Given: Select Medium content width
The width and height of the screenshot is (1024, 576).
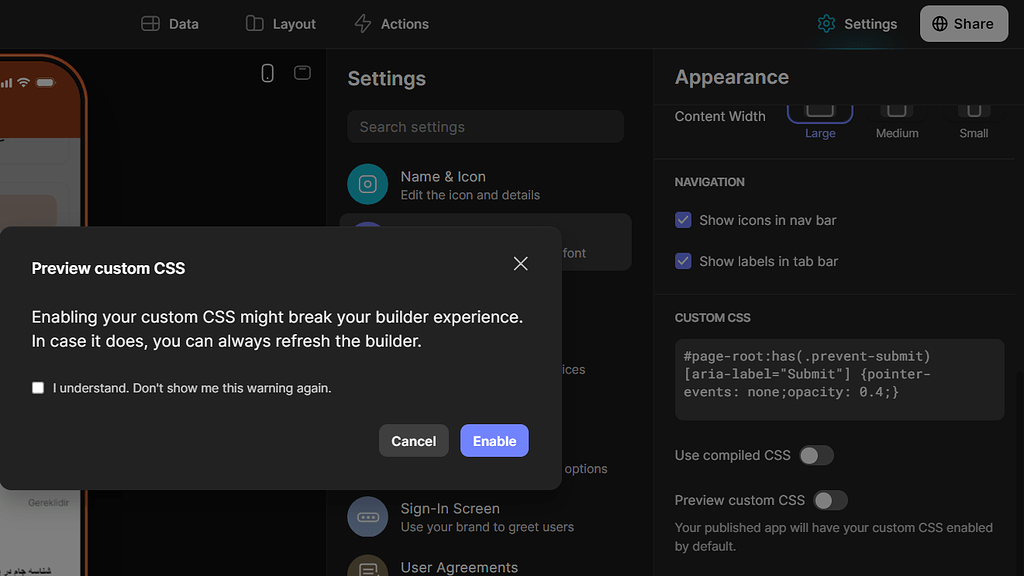Looking at the screenshot, I should click(896, 113).
